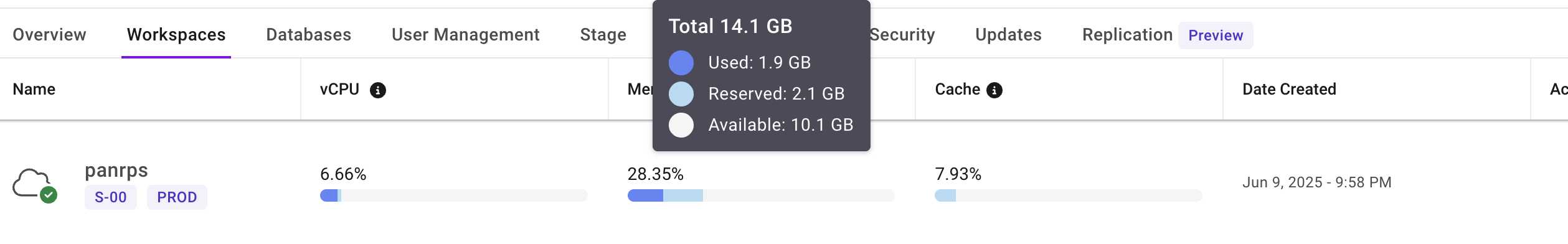Go to the Stage tab
Viewport: 1568px width, 244px height.
[603, 35]
